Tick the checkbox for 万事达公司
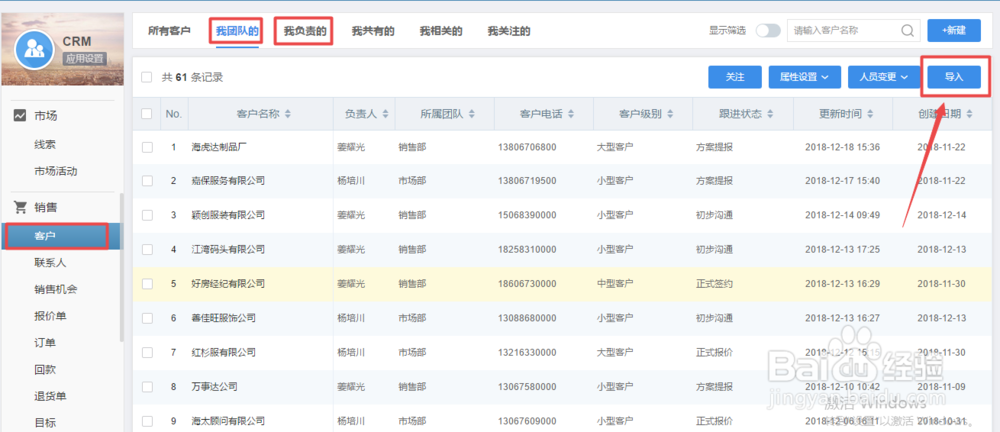The image size is (1000, 432). [x=147, y=387]
